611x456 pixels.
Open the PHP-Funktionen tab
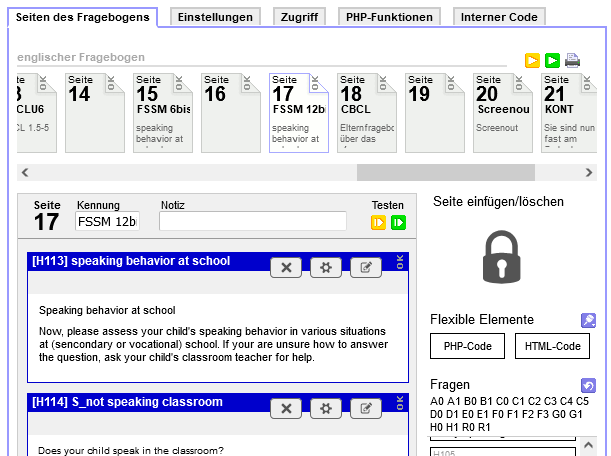389,17
